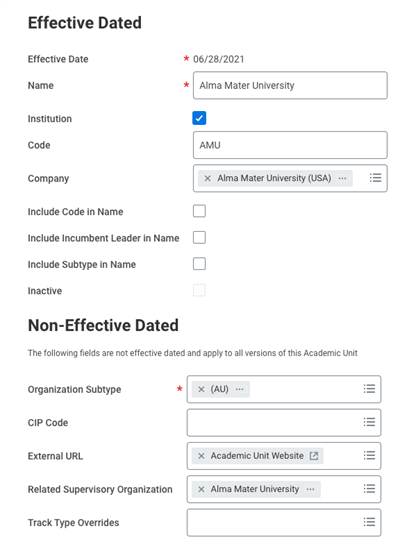This screenshot has height=542, width=400.
Task: Check Include Subtype in Name box
Action: click(x=199, y=264)
